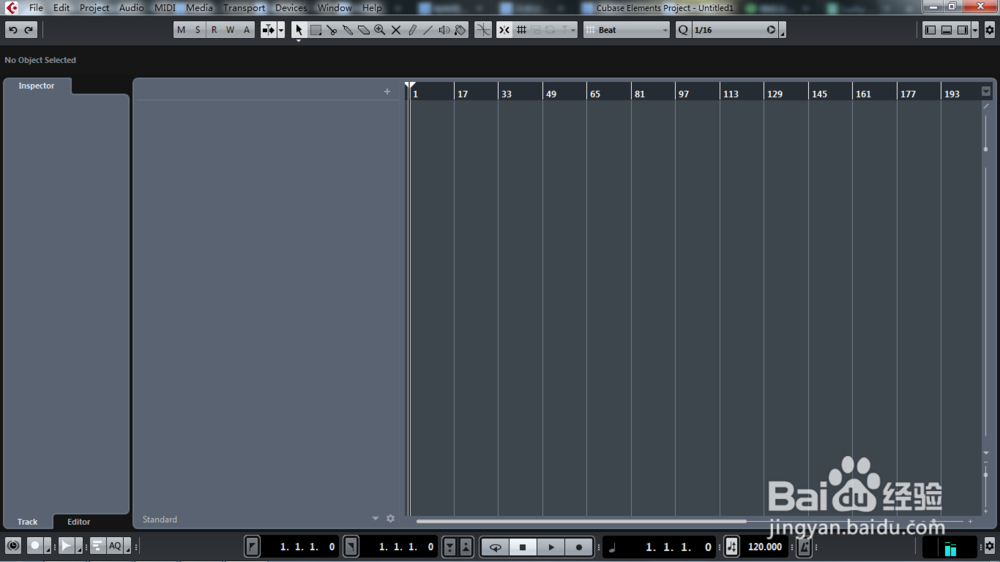Viewport: 1000px width, 562px height.
Task: Open snap type dropdown arrow
Action: (573, 30)
